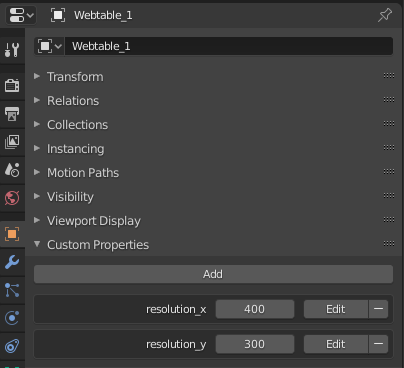404x368 pixels.
Task: Toggle the pin ID icon
Action: click(x=385, y=15)
